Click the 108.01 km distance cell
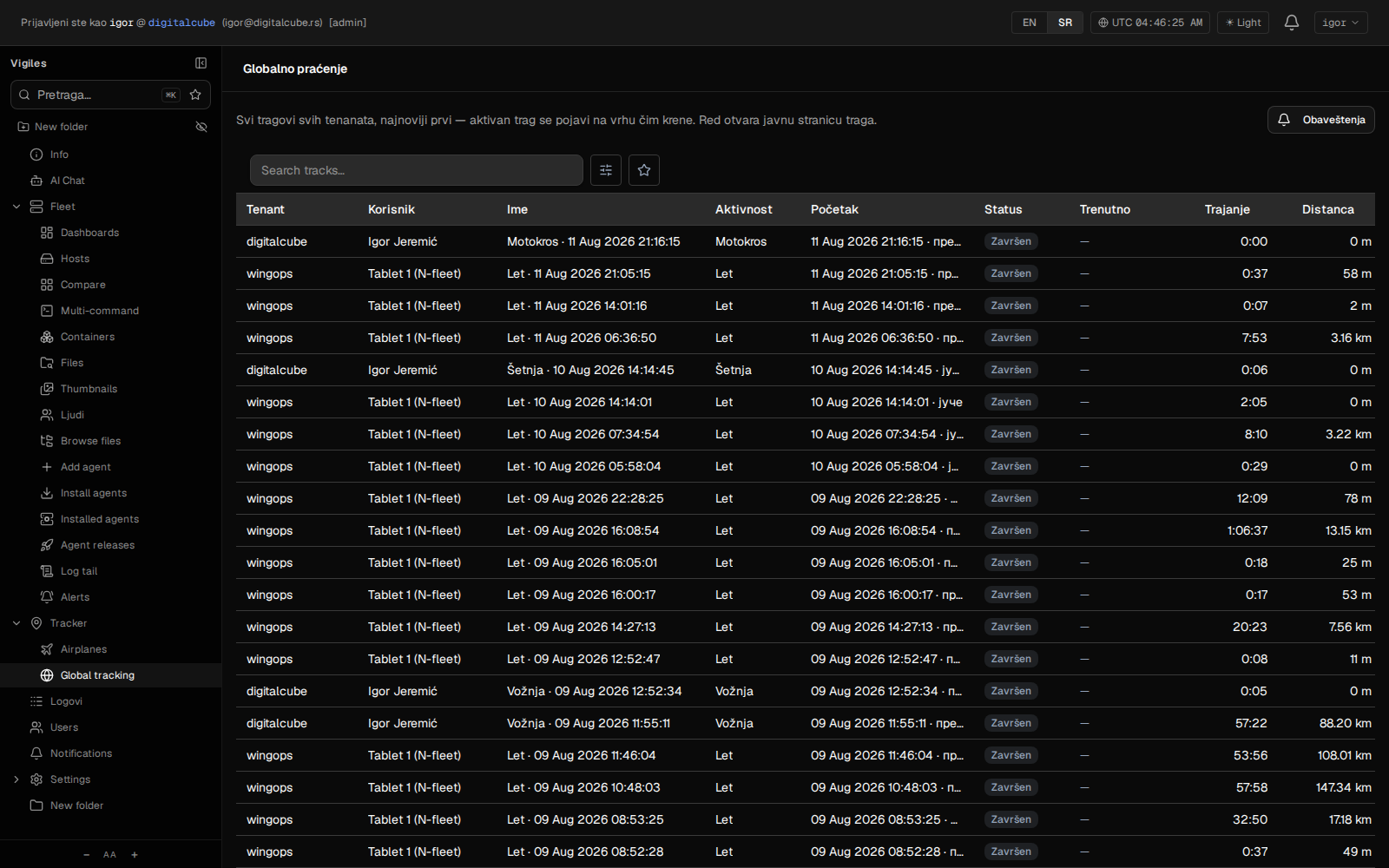This screenshot has height=868, width=1389. click(1345, 755)
